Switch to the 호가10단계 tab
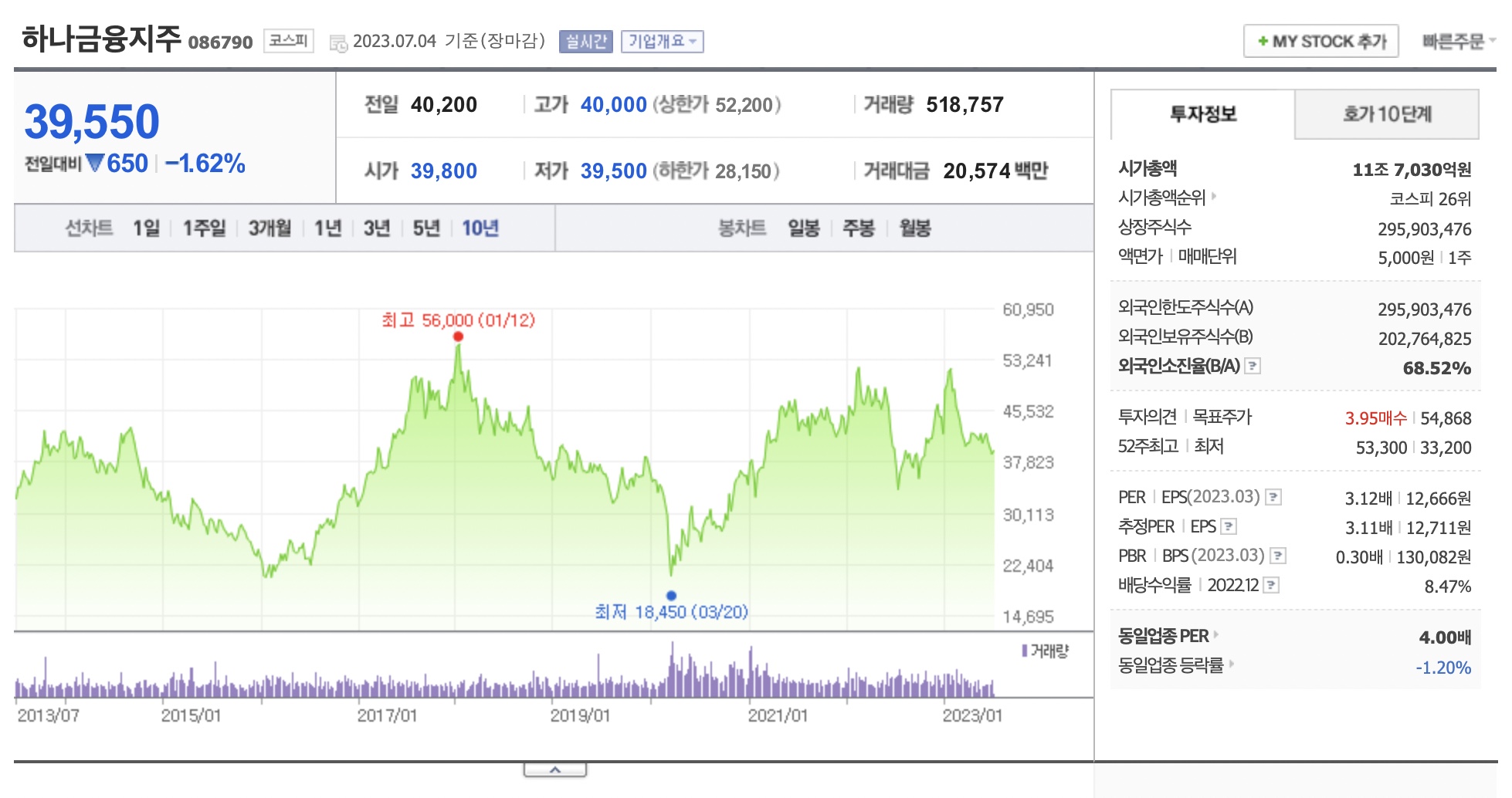The width and height of the screenshot is (1512, 798). 1387,114
